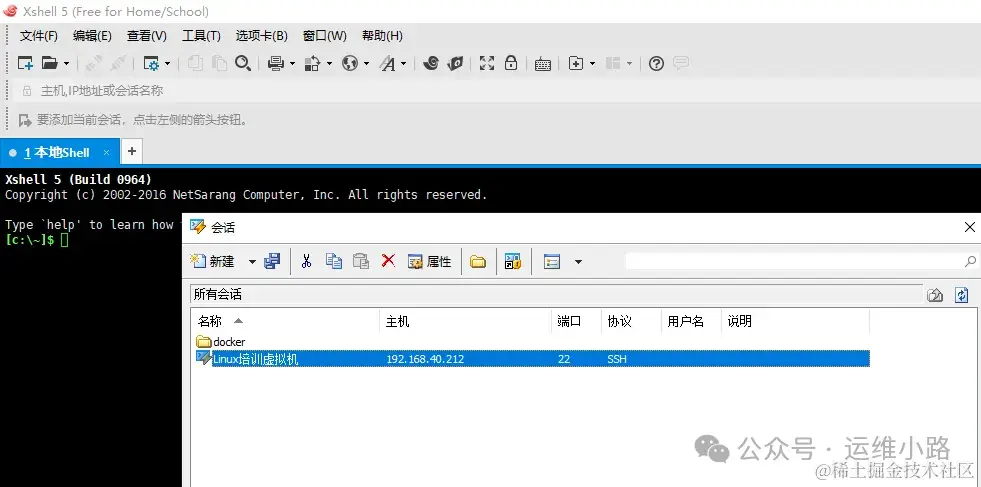This screenshot has height=487, width=981.
Task: Click the new session icon in main toolbar
Action: pos(25,63)
